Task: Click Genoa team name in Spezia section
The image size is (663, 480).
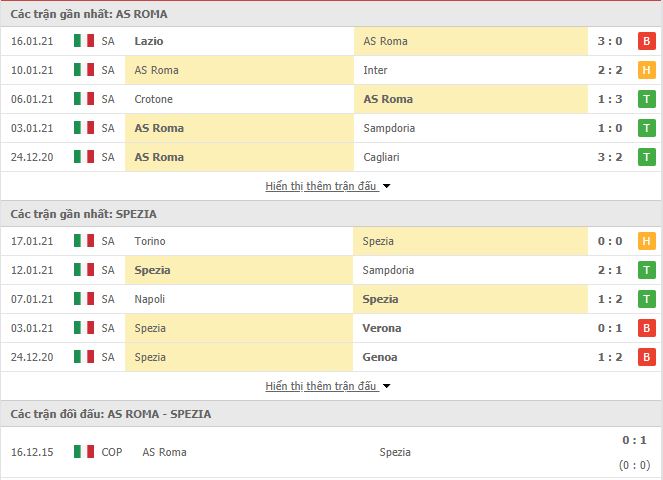Action: click(x=380, y=357)
